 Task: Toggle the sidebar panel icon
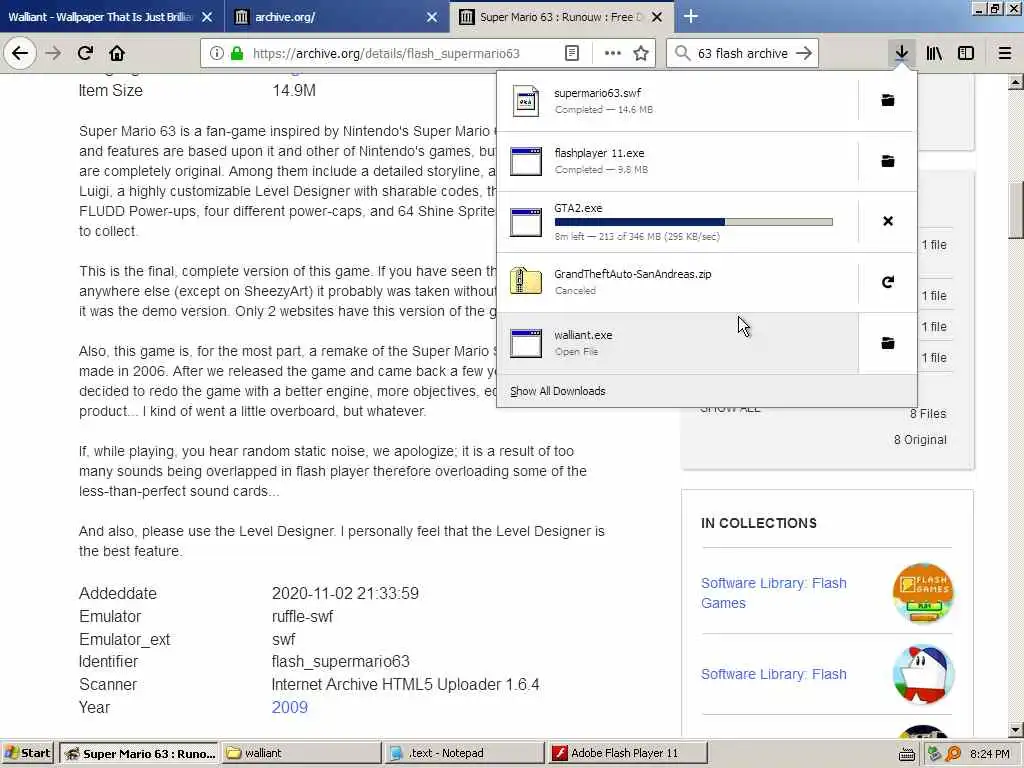coord(966,53)
